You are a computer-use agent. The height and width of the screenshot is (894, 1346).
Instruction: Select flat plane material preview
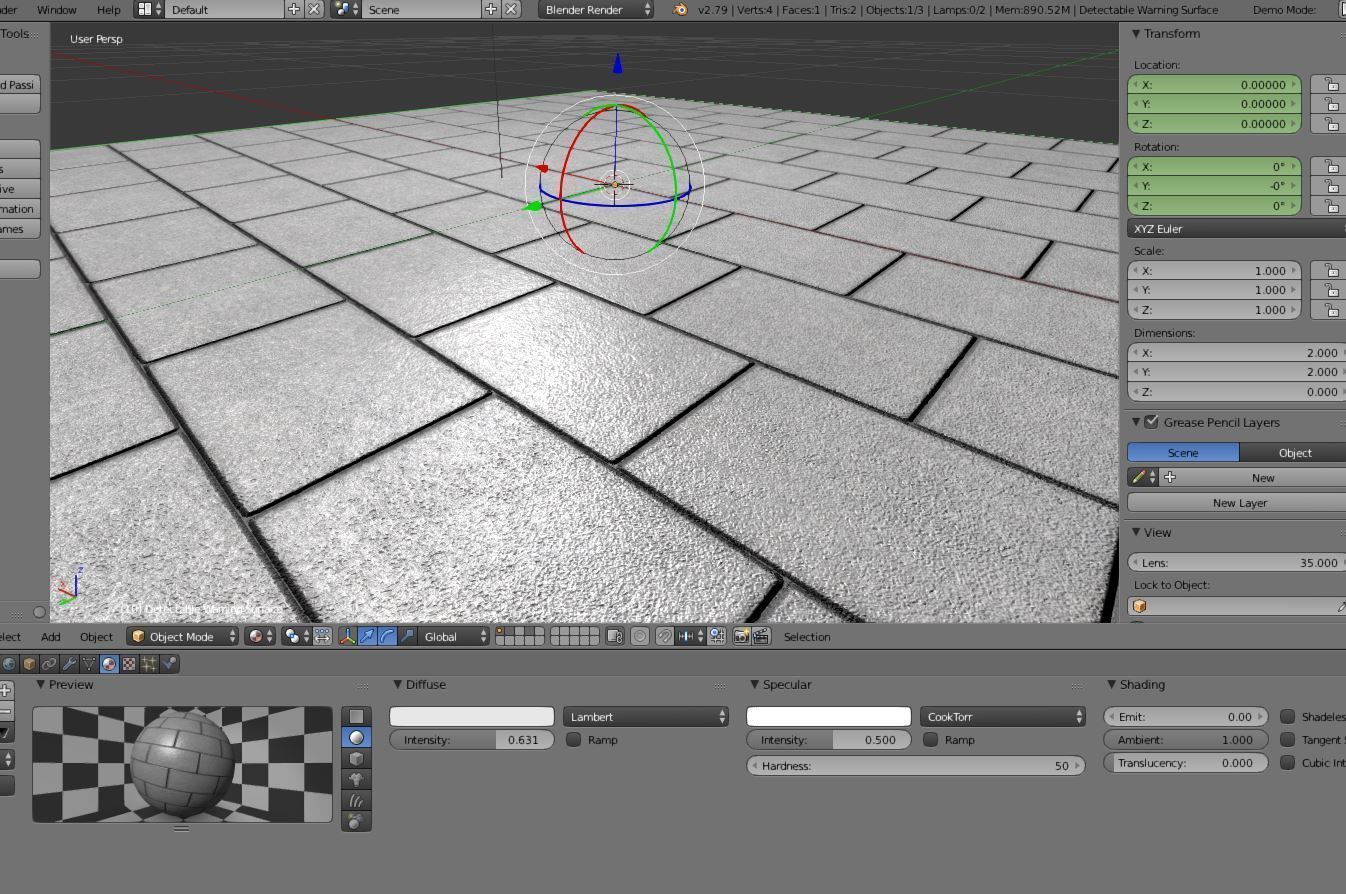pyautogui.click(x=356, y=716)
